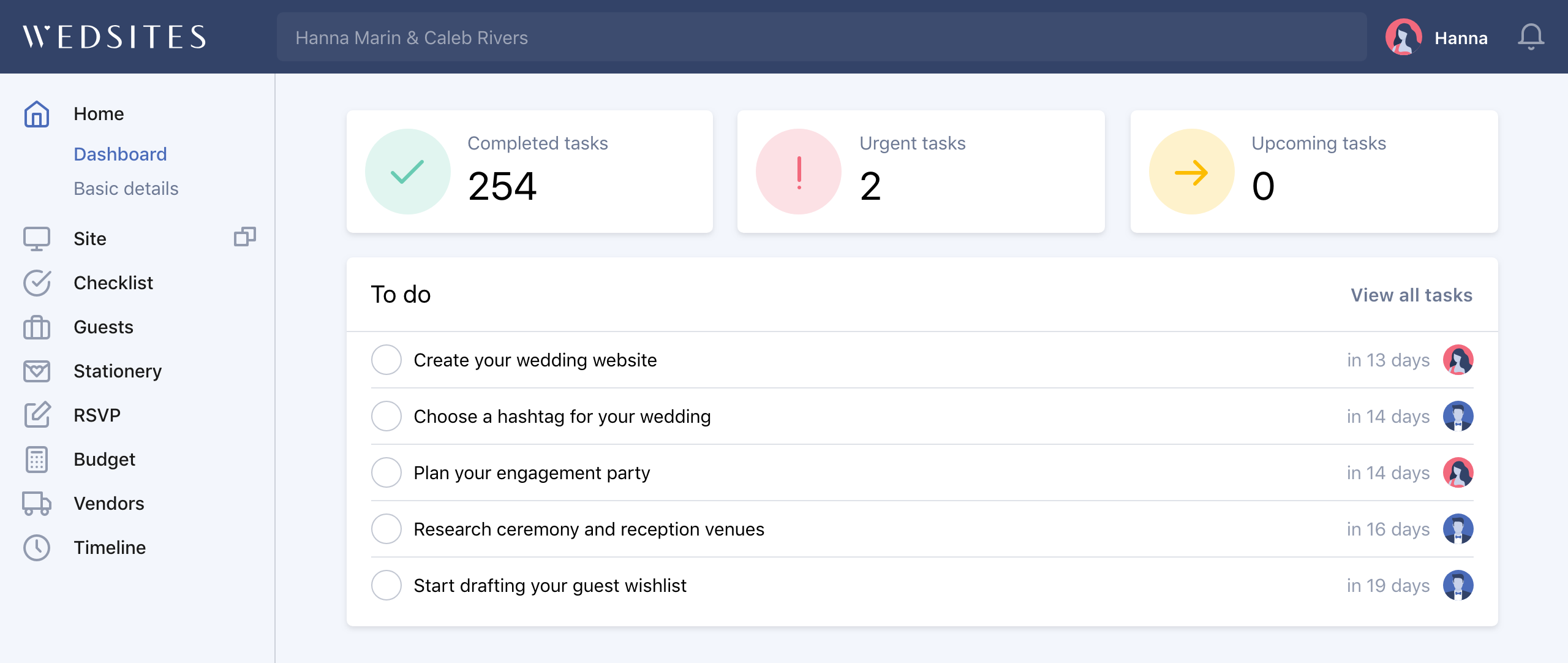The image size is (1568, 663).
Task: Click the yellow upcoming tasks arrow icon
Action: coord(1191,172)
